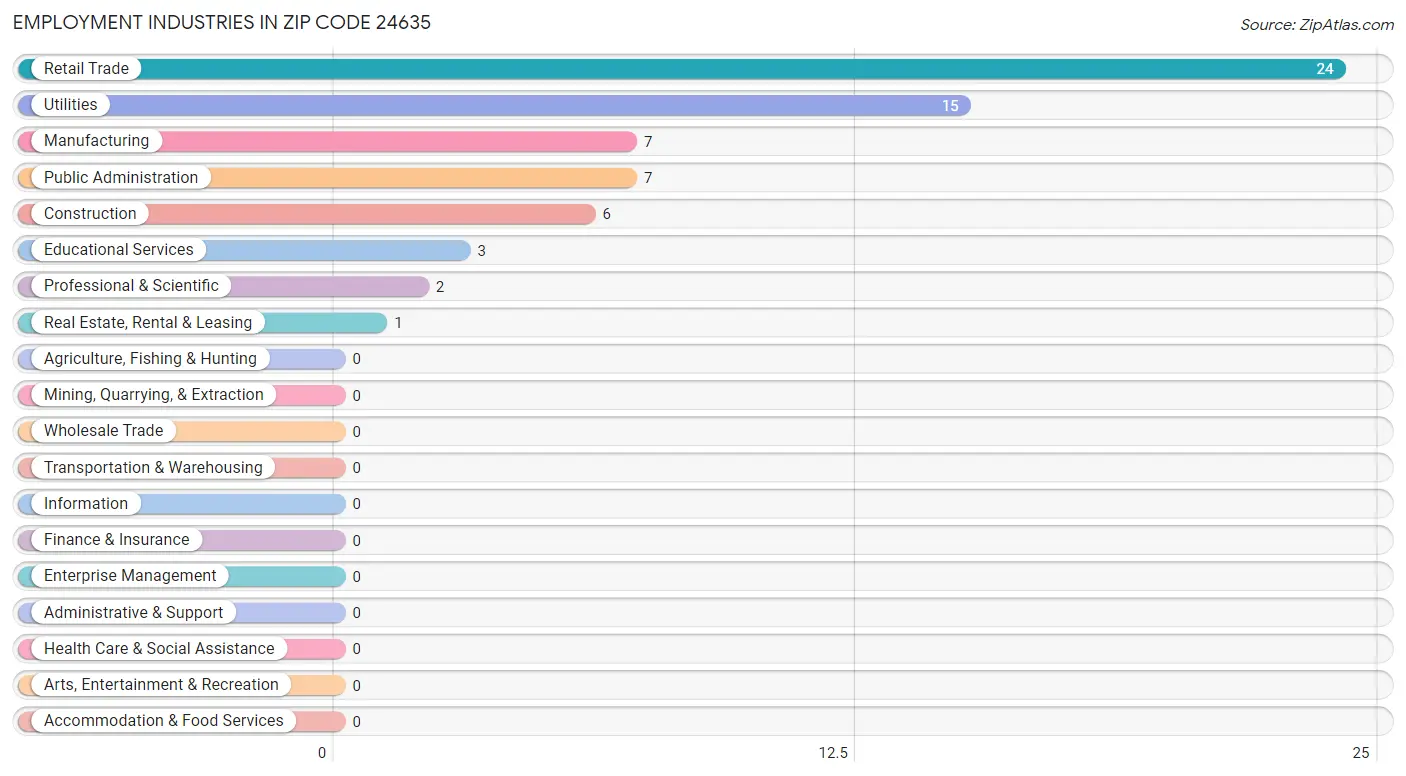1406x776 pixels.
Task: Select the Public Administration label
Action: click(x=121, y=178)
